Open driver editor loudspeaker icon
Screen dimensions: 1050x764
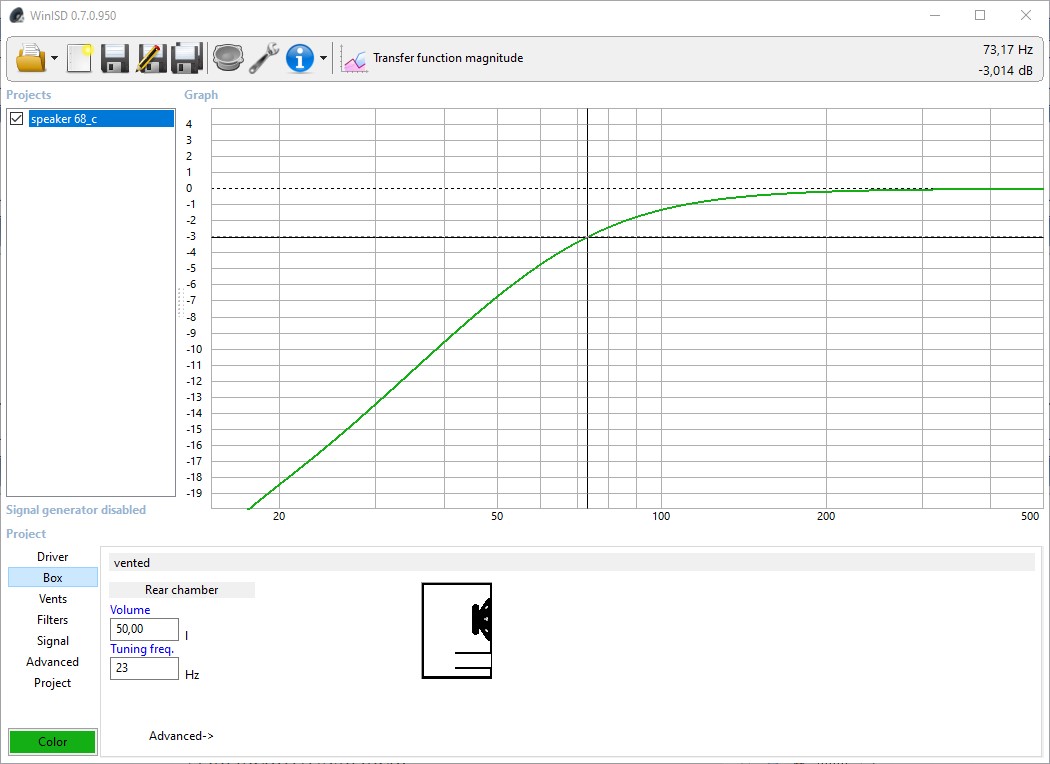coord(228,58)
